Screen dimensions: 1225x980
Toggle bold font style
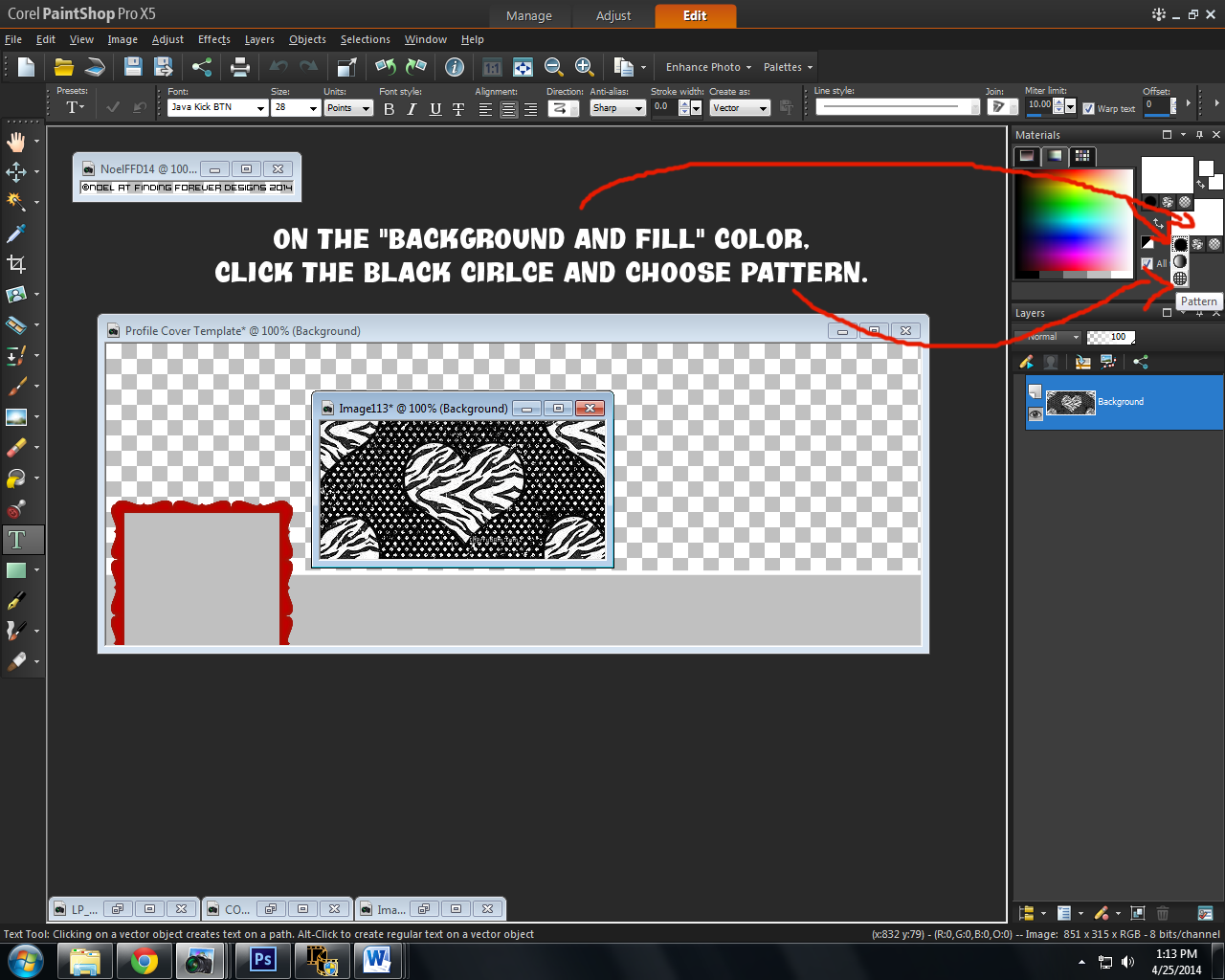(x=389, y=109)
